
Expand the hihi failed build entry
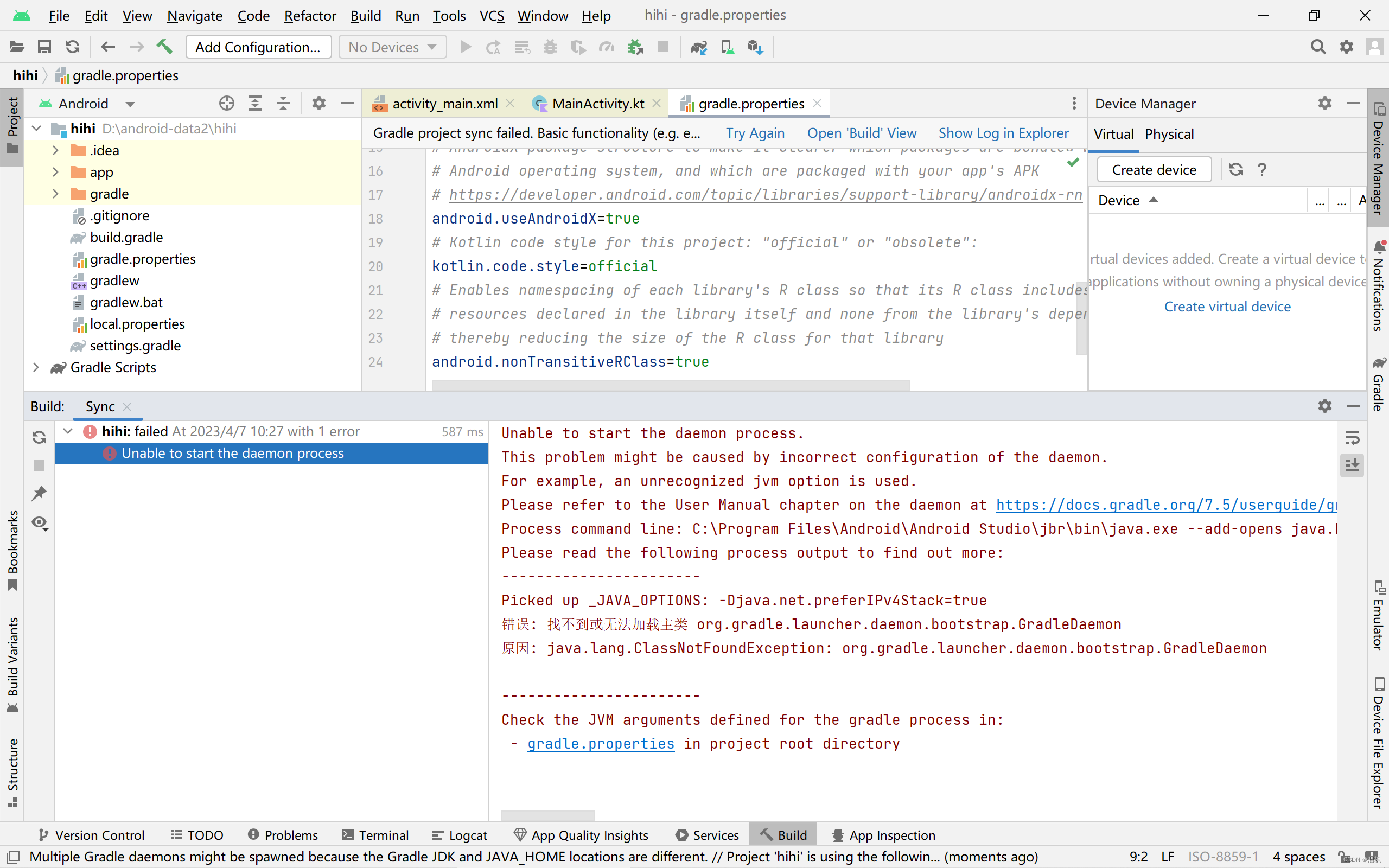pyautogui.click(x=67, y=431)
